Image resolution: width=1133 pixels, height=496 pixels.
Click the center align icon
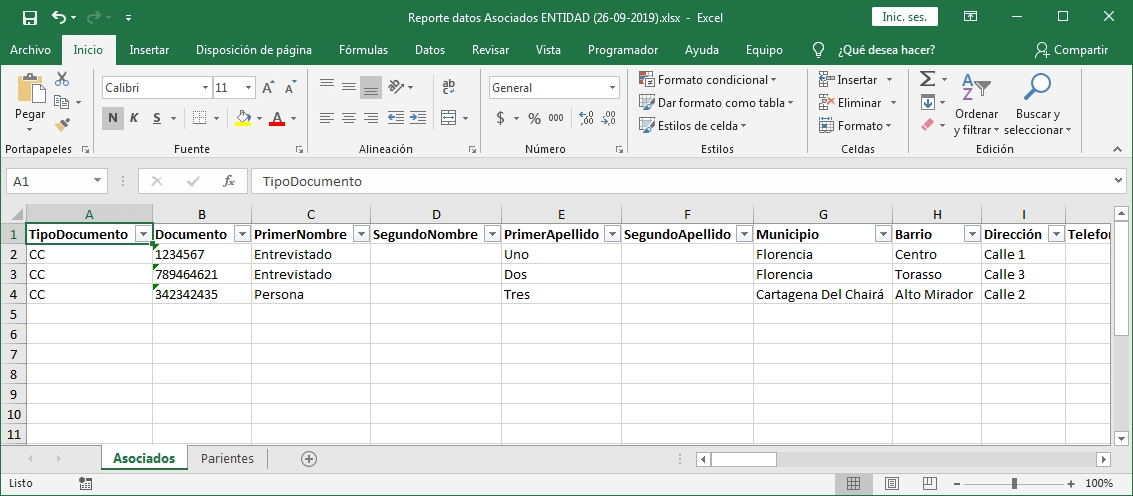pos(348,118)
